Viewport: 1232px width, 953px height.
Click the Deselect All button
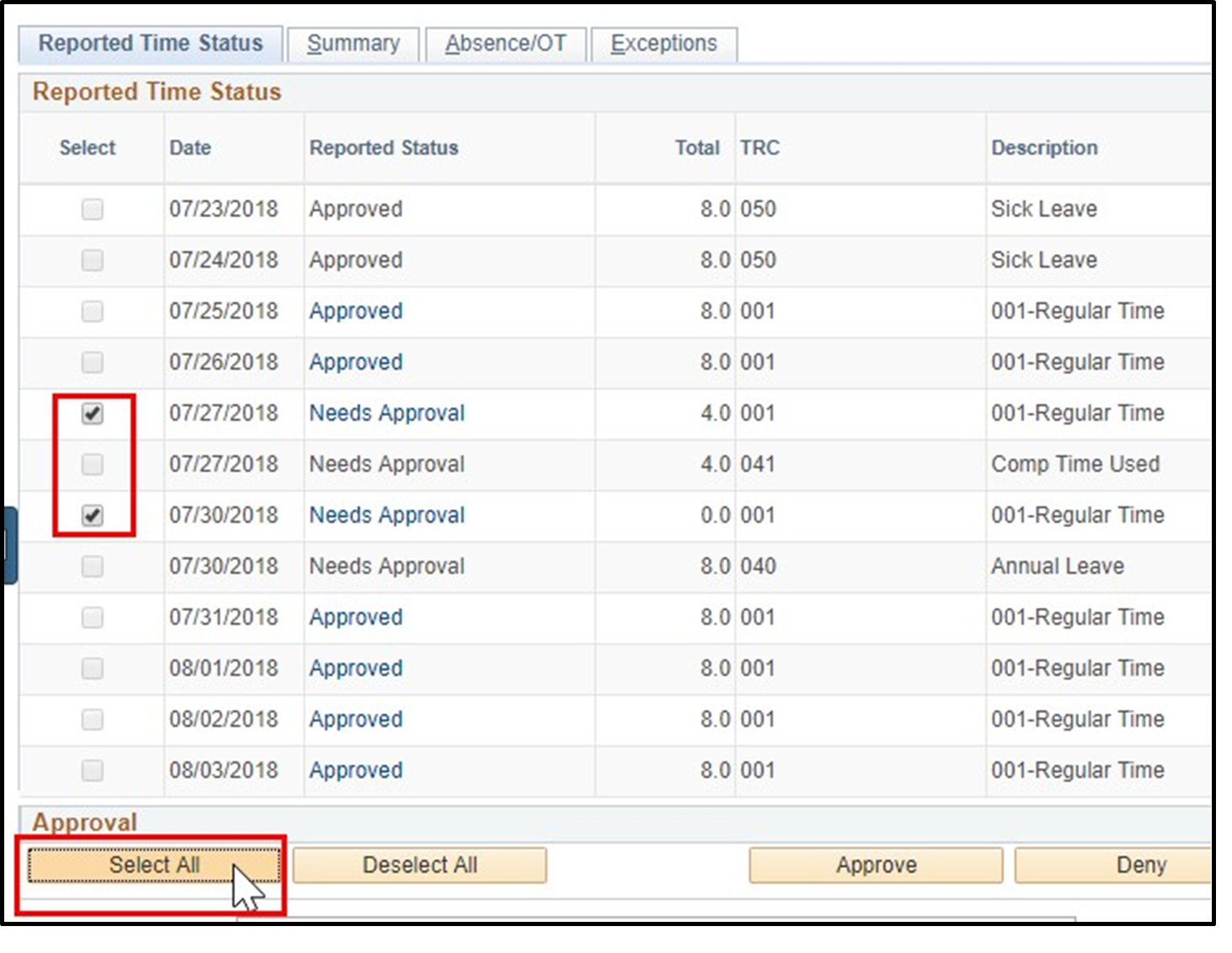tap(419, 865)
